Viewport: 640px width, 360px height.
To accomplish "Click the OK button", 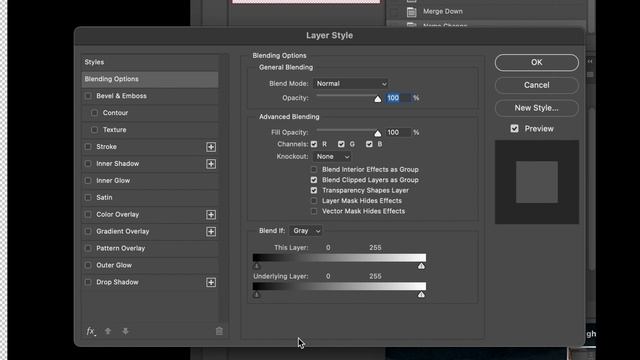I will pyautogui.click(x=537, y=62).
